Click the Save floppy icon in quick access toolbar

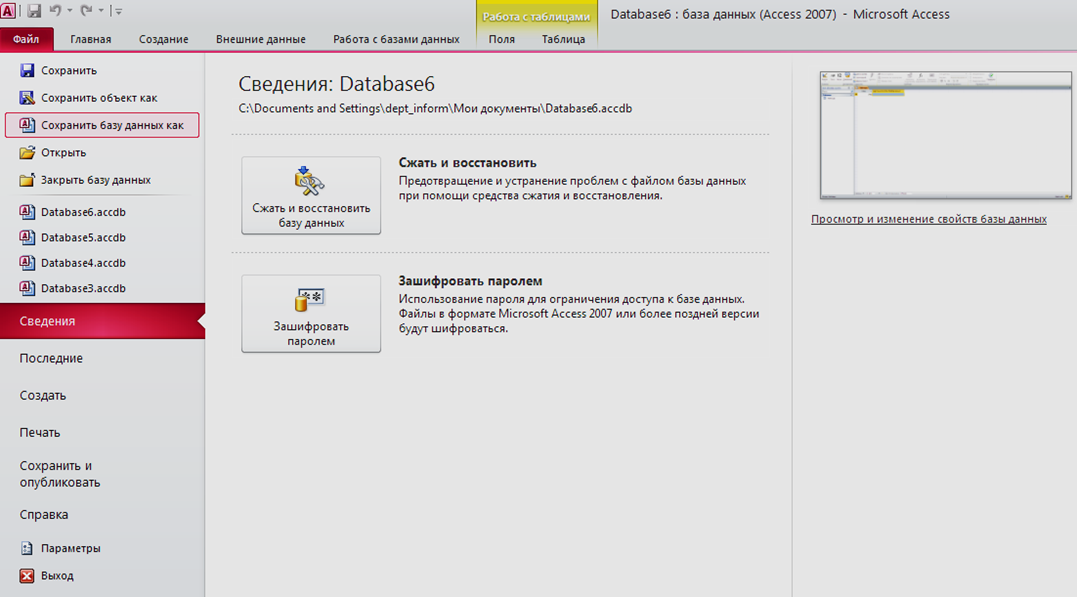tap(34, 10)
